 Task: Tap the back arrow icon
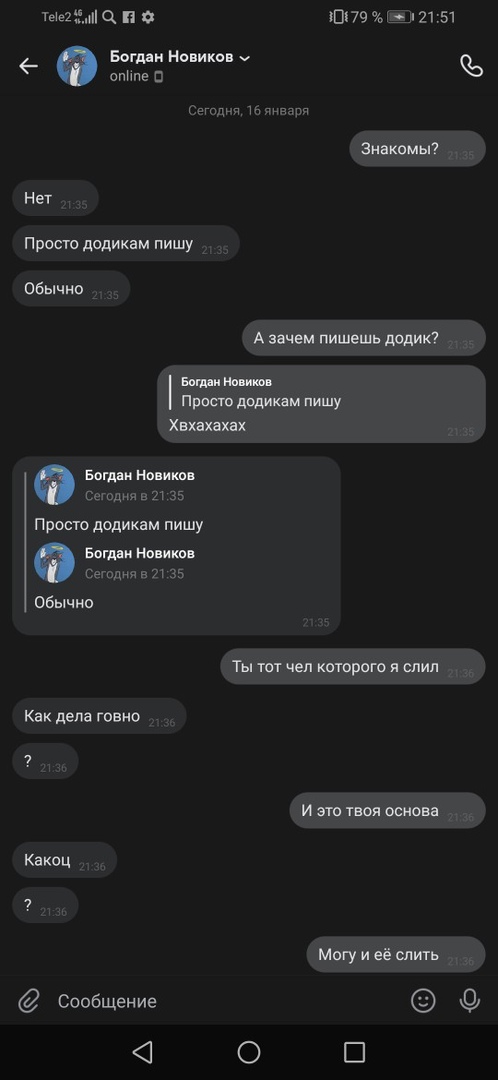[x=28, y=66]
